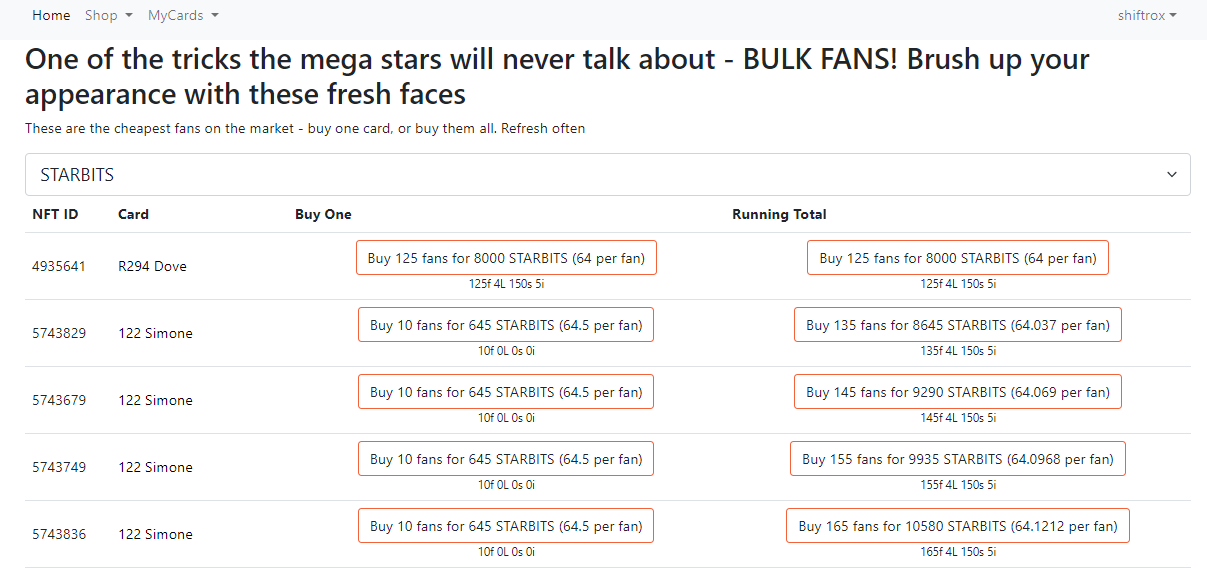1207x568 pixels.
Task: Buy one 10-fan card NFT 5743749
Action: point(506,459)
